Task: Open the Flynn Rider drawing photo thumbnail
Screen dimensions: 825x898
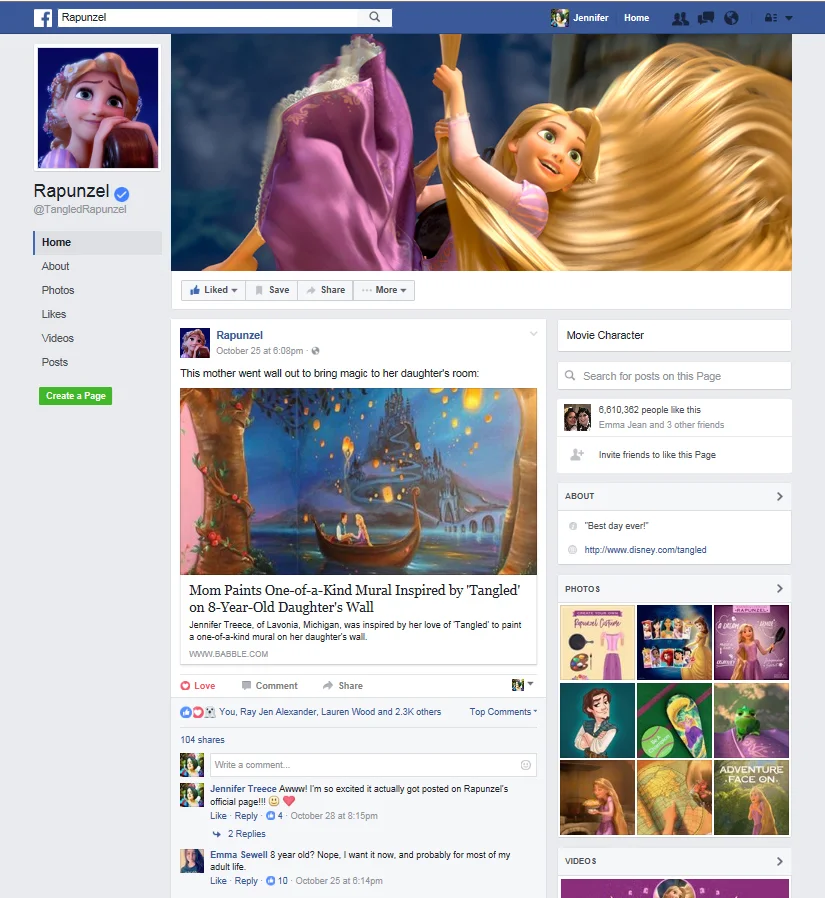Action: (x=597, y=720)
